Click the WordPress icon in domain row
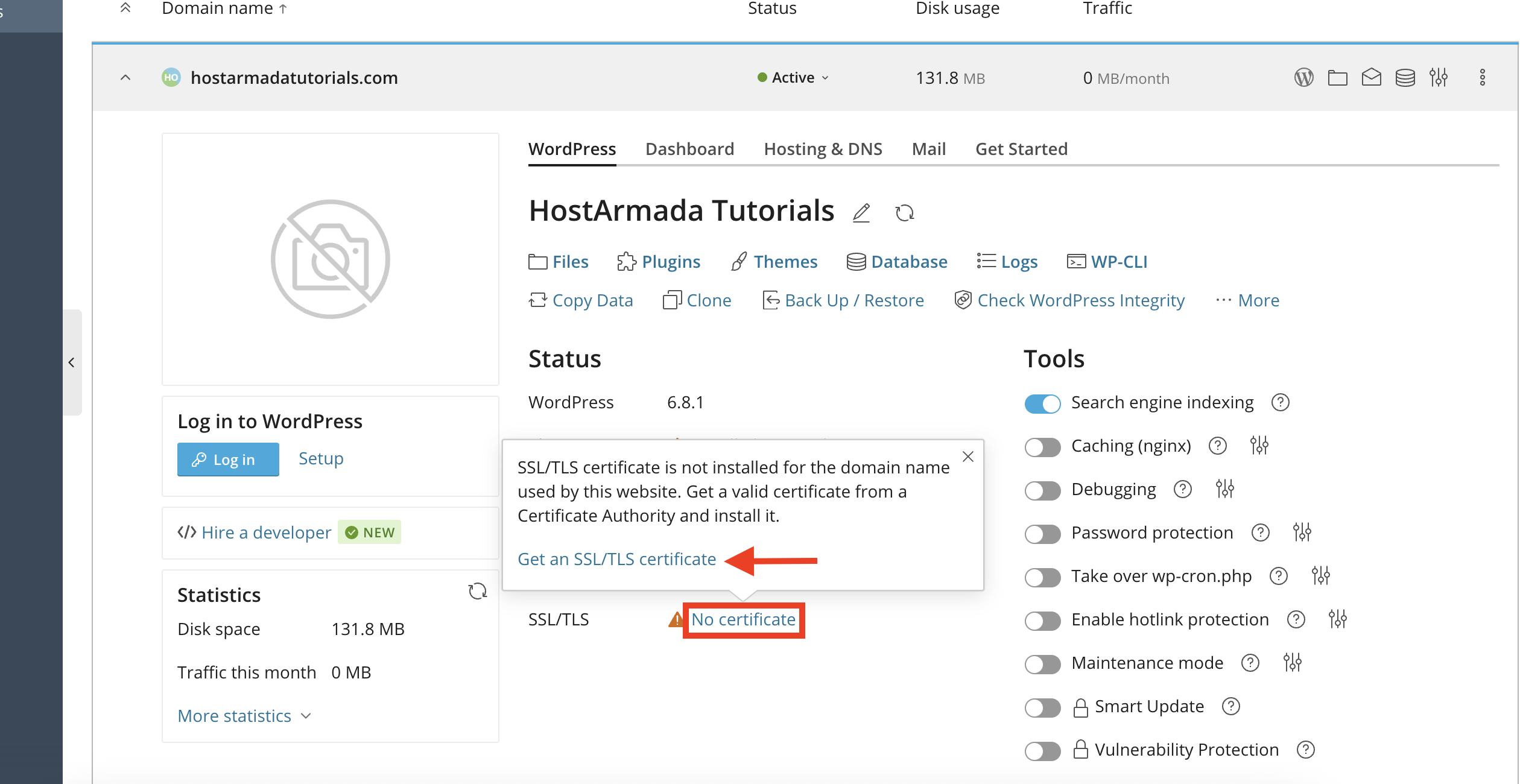The height and width of the screenshot is (784, 1520). [1303, 78]
